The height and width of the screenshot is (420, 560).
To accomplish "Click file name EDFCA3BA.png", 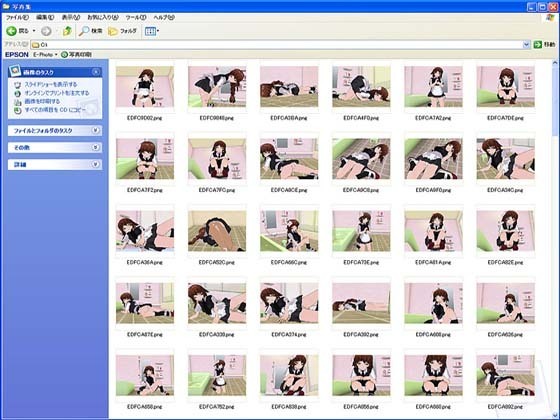I will (289, 118).
